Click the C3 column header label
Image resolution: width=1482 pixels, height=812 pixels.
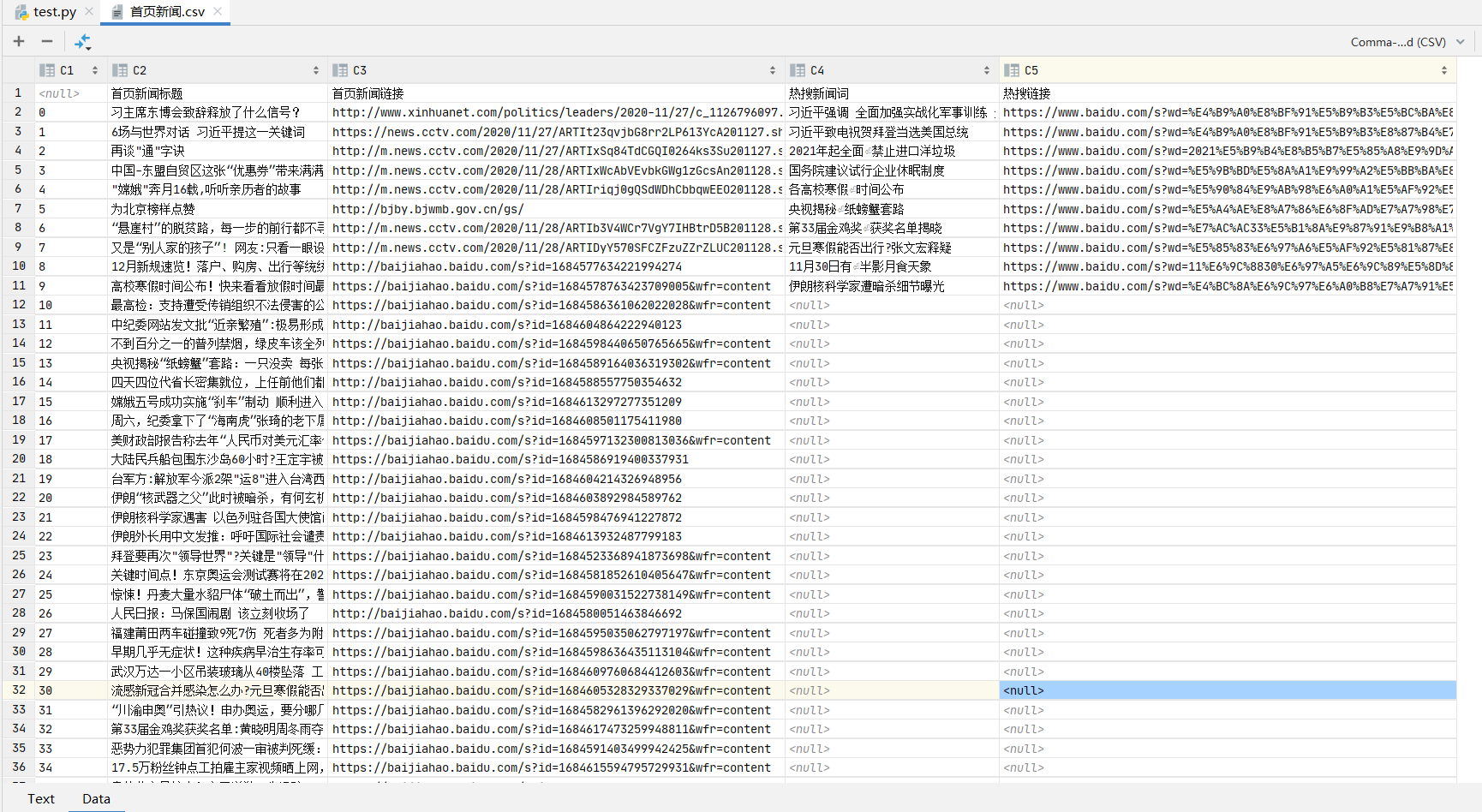360,70
